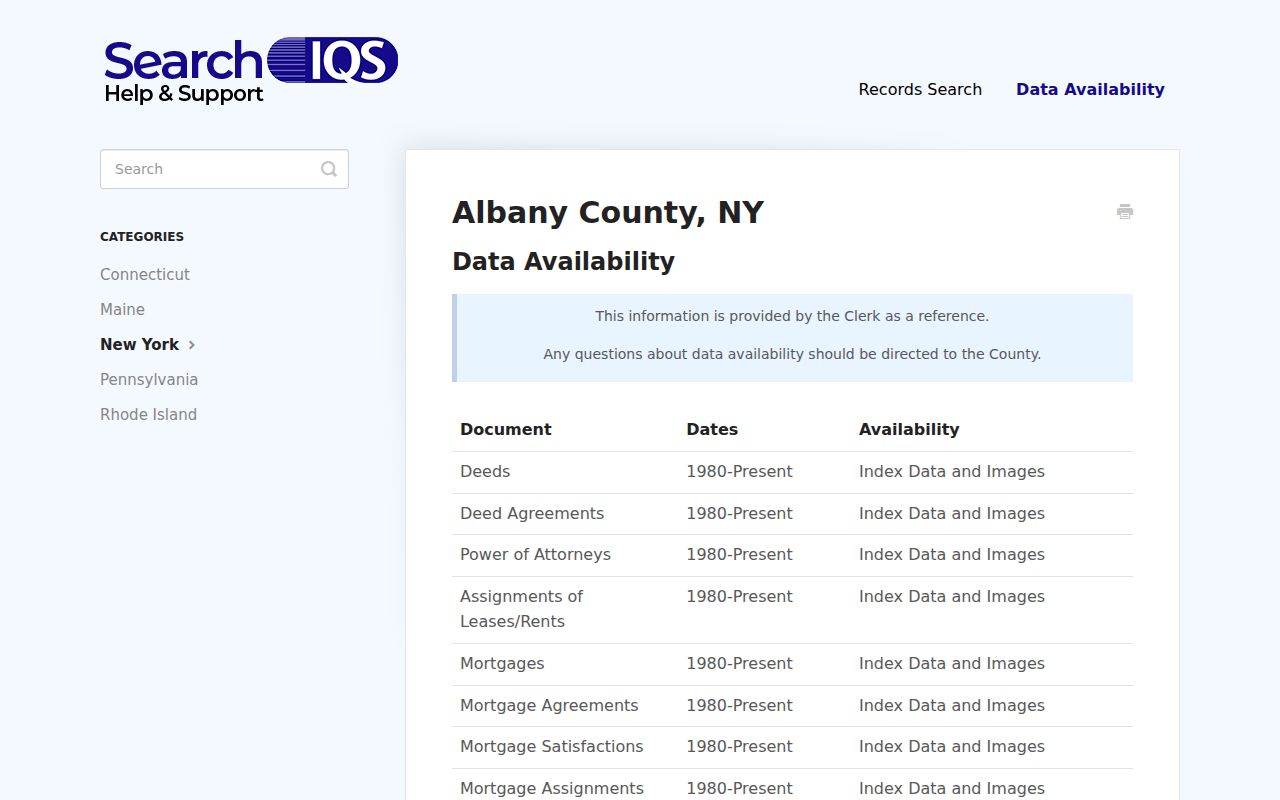Click the Mortgage Satisfactions cell
Viewport: 1280px width, 800px height.
click(x=552, y=746)
